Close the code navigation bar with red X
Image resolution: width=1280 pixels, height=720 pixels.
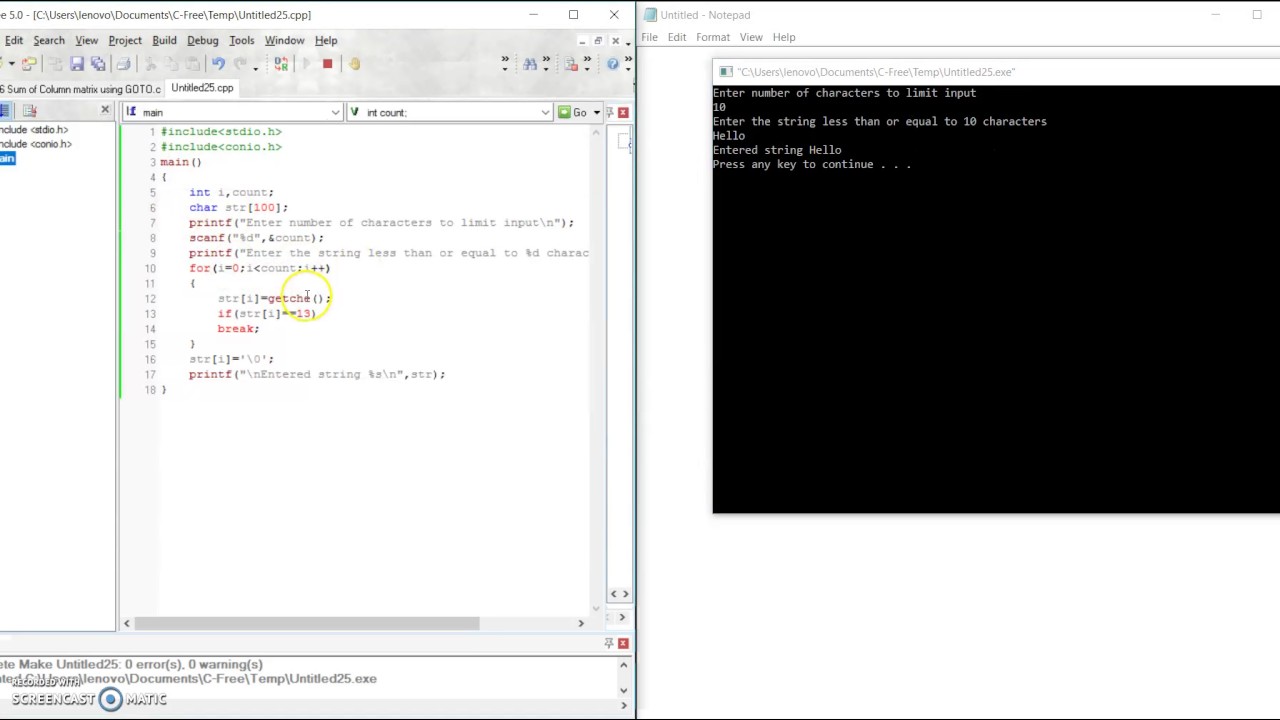coord(623,112)
